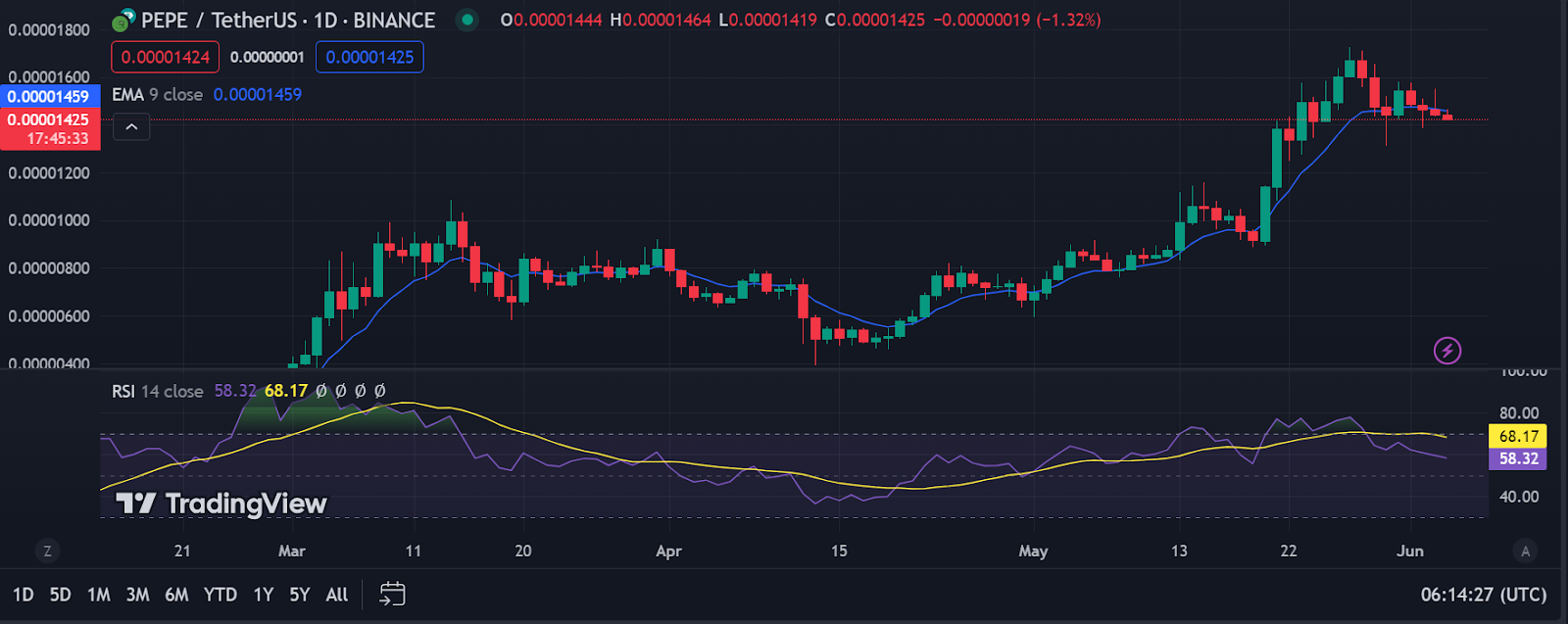1568x624 pixels.
Task: Select the YTD time range
Action: pyautogui.click(x=220, y=595)
